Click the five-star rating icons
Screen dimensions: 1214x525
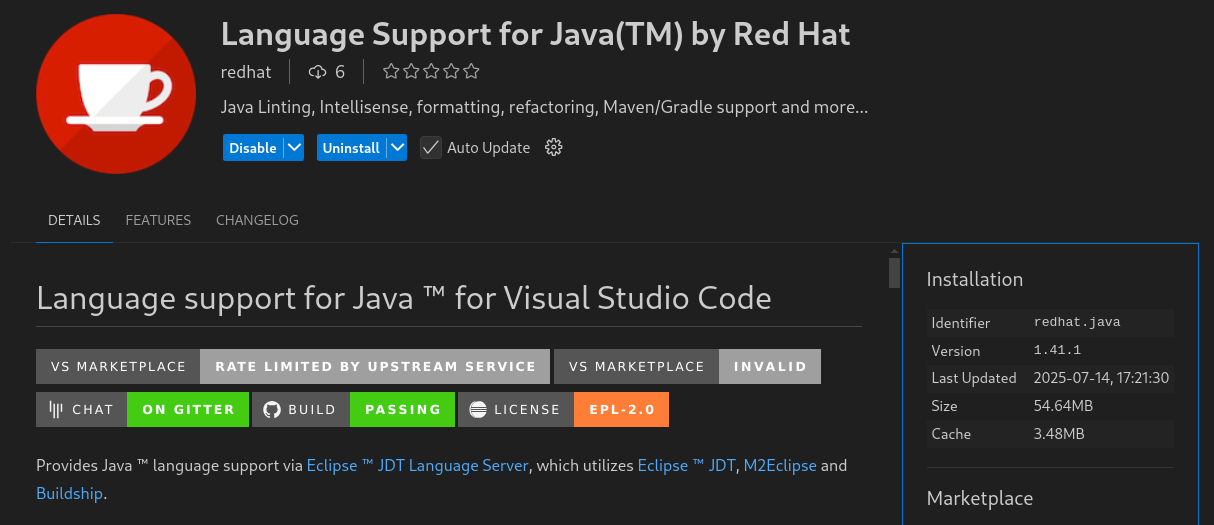tap(431, 72)
